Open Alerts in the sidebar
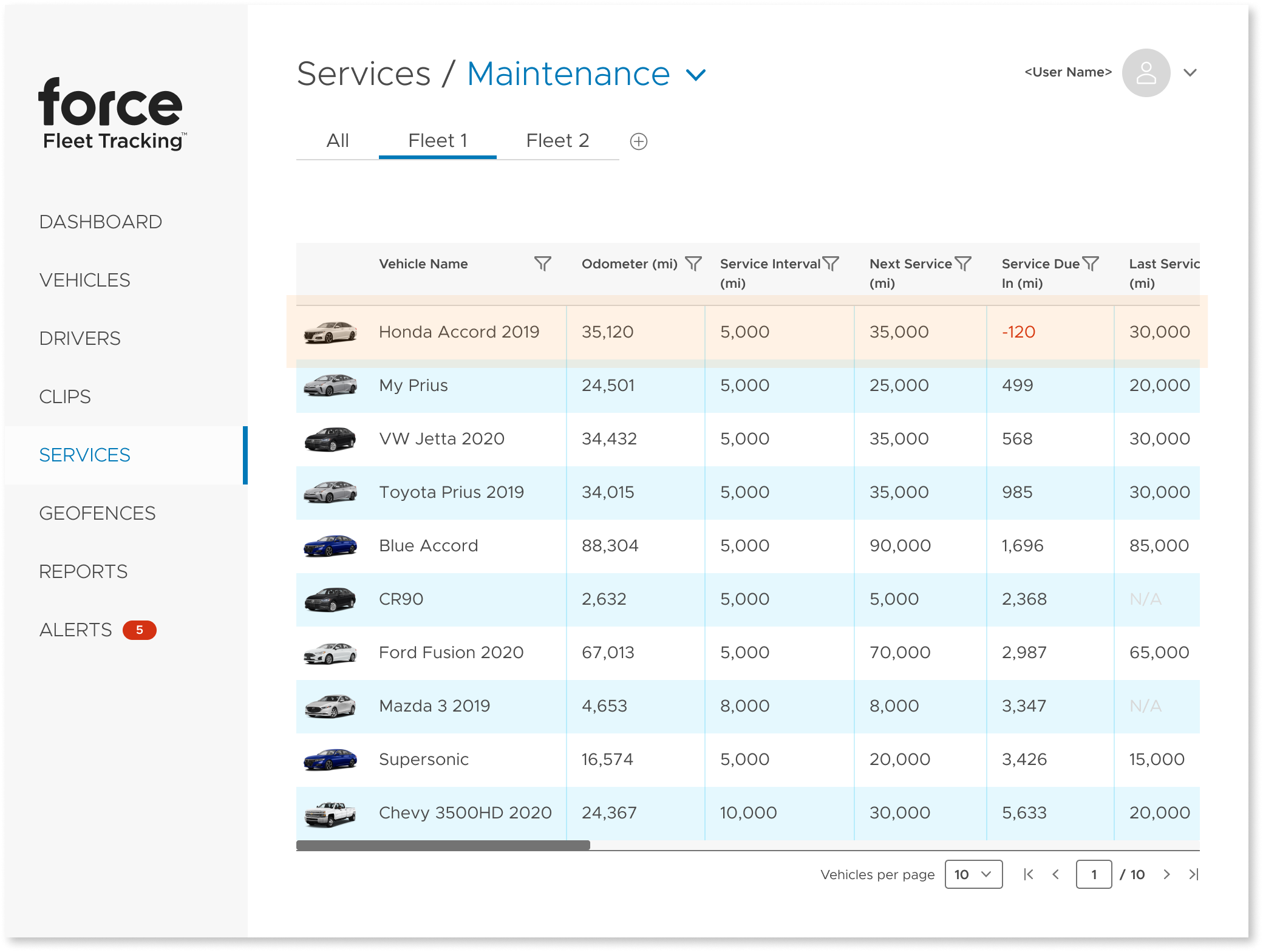This screenshot has height=952, width=1263. point(76,630)
